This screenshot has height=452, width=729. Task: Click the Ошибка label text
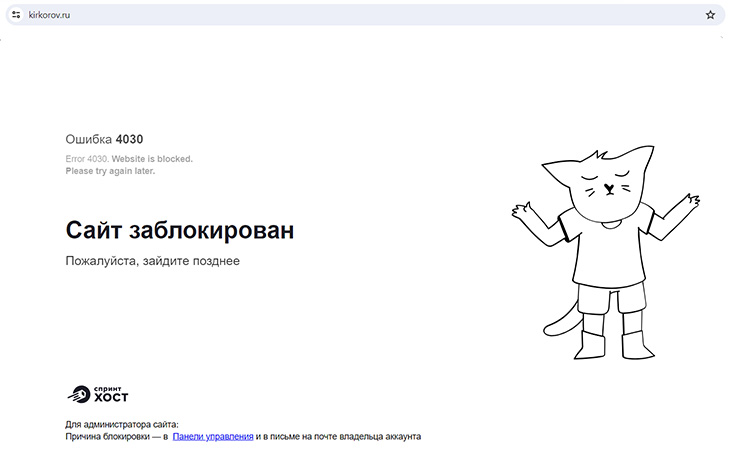[88, 139]
